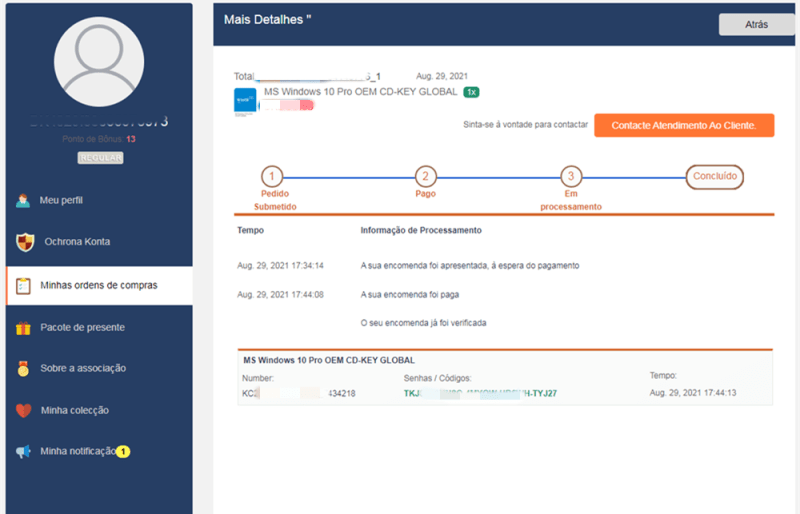
Task: Click the Informação de Processamento header
Action: pos(421,230)
